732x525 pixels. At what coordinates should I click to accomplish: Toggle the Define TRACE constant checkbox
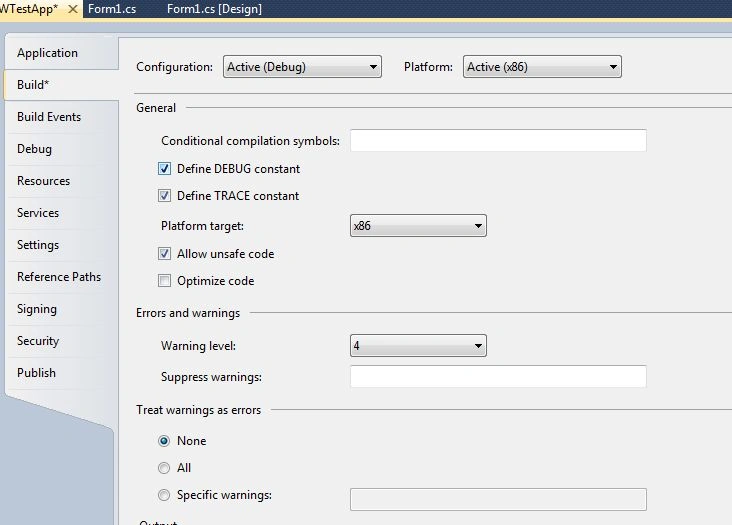(164, 196)
